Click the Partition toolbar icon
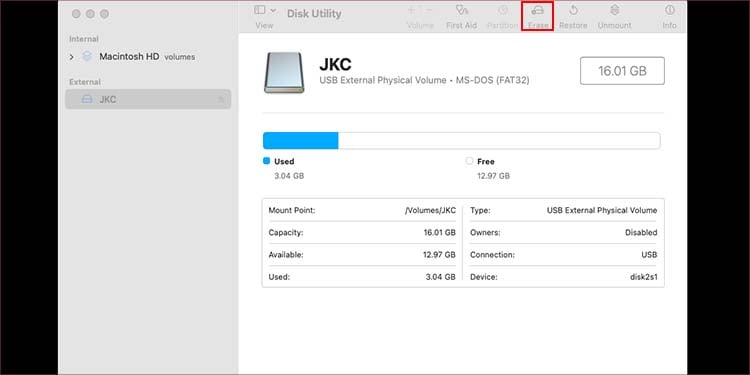Viewport: 750px width, 375px height. point(502,11)
